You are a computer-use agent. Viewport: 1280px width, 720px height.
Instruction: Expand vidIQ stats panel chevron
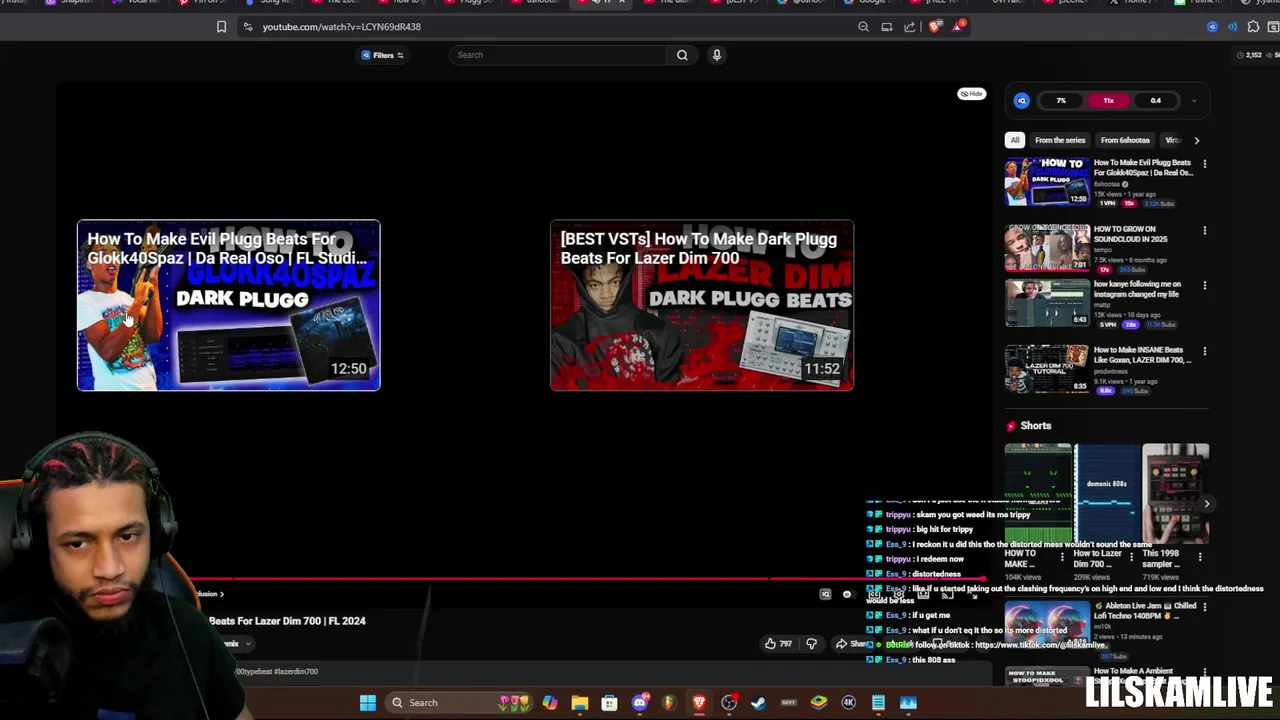coord(1193,101)
